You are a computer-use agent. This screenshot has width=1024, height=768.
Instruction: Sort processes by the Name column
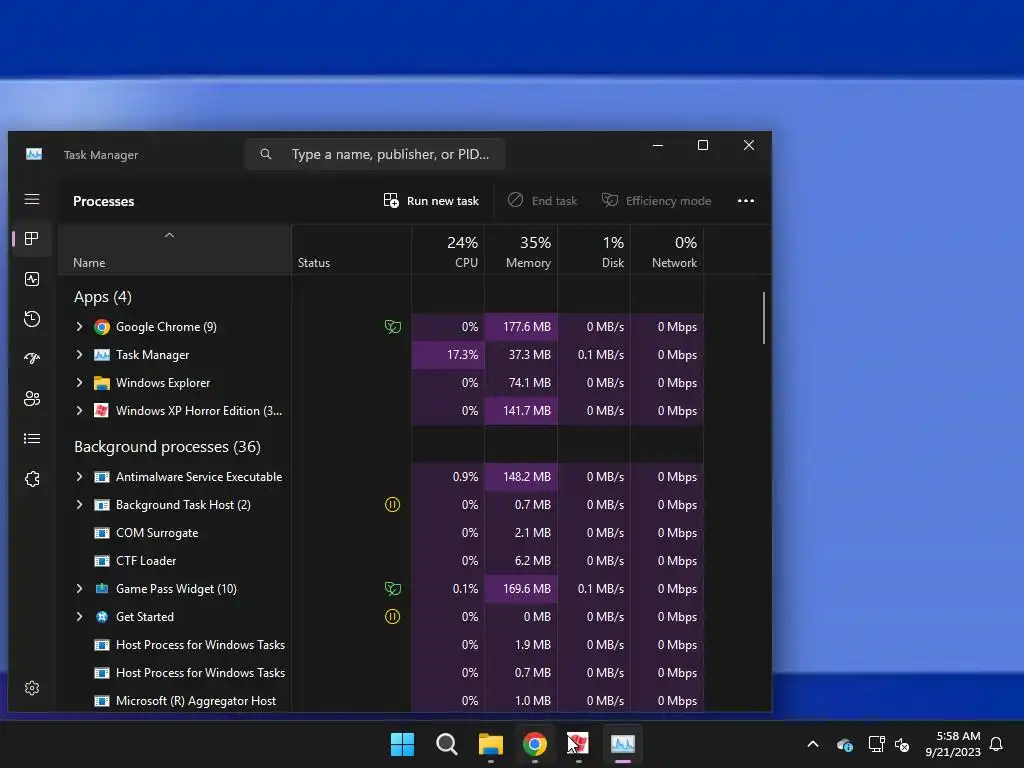[x=174, y=250]
